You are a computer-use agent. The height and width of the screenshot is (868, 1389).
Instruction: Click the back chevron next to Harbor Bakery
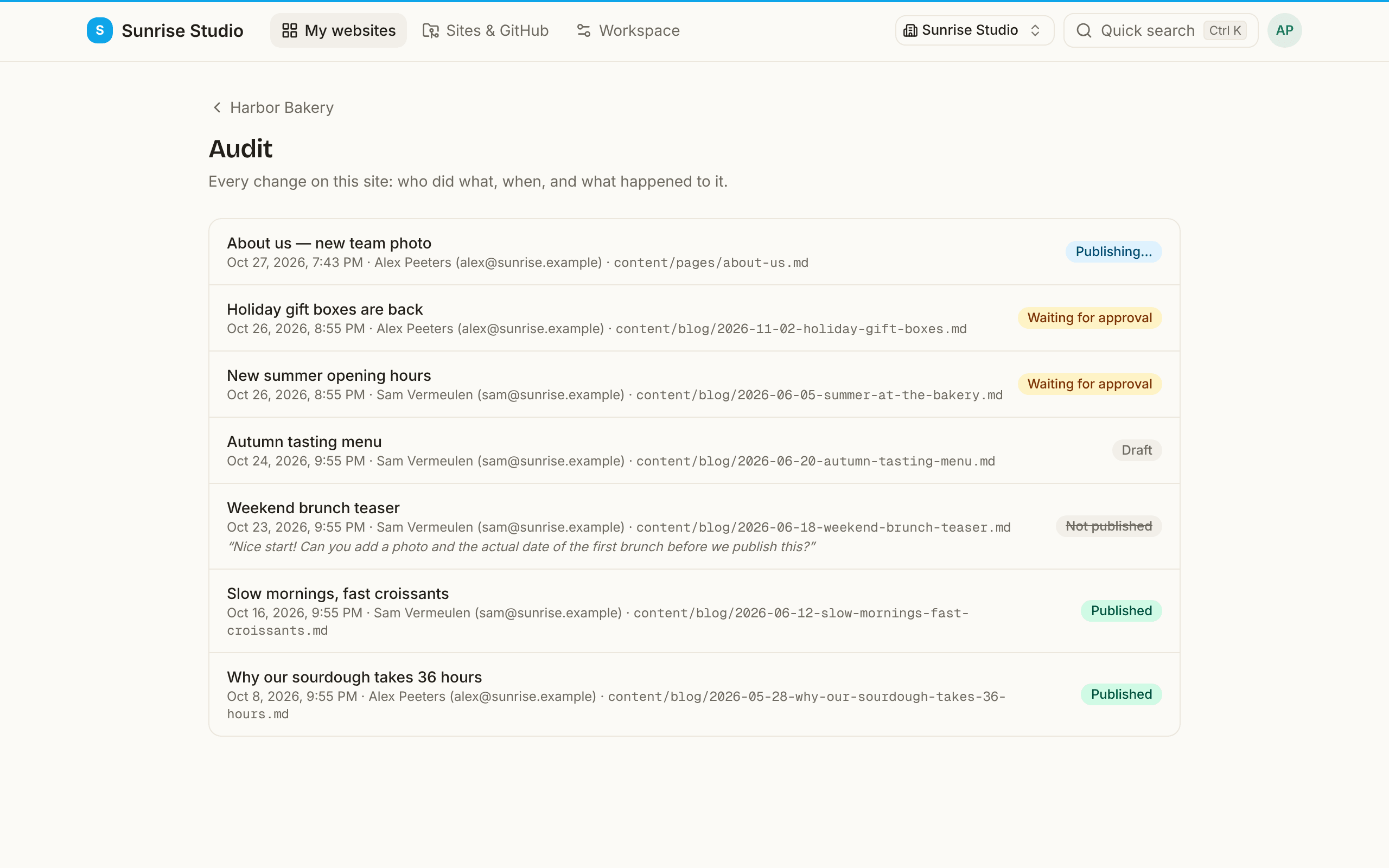217,107
